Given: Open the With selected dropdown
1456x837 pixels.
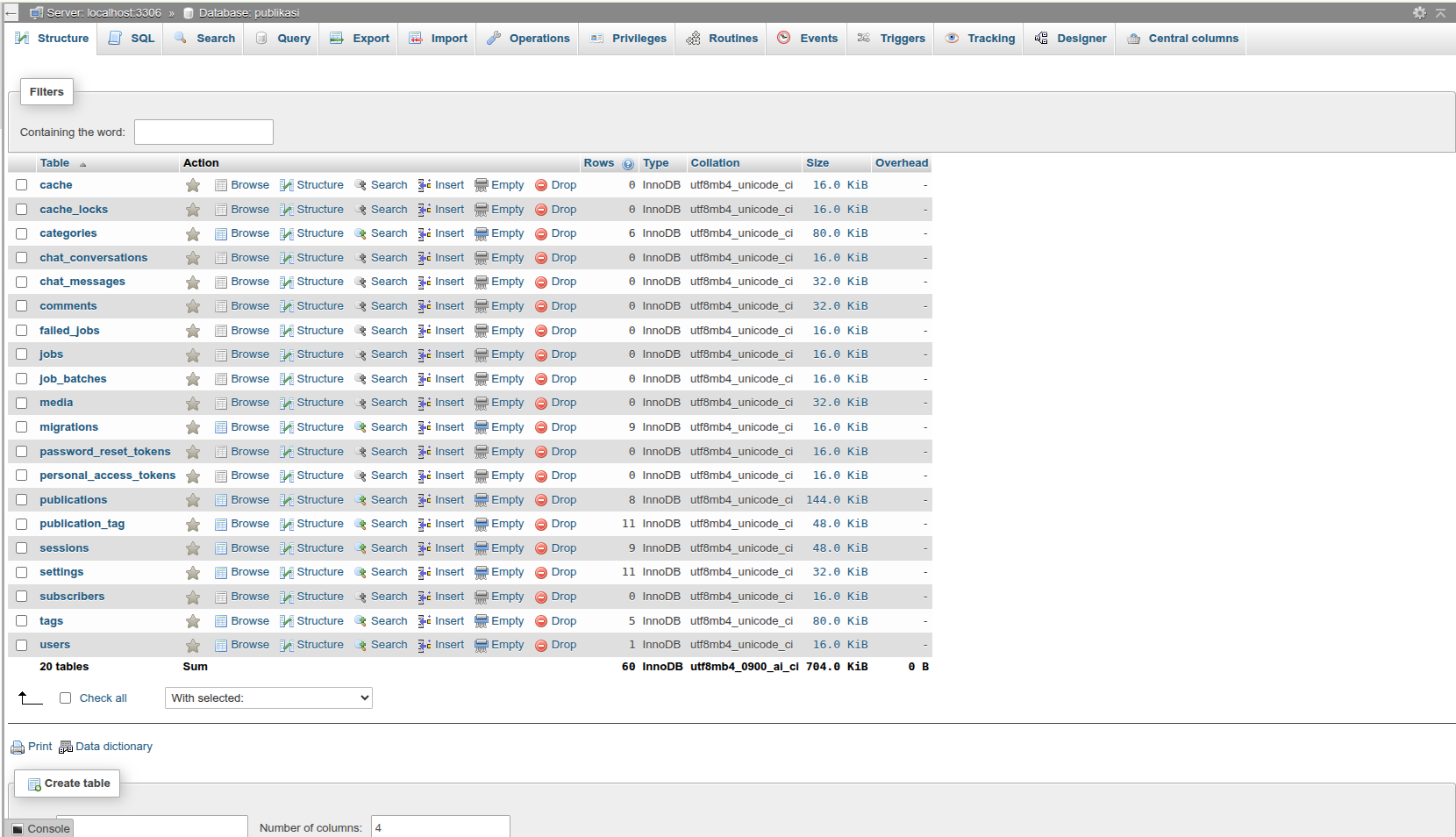Looking at the screenshot, I should 268,698.
